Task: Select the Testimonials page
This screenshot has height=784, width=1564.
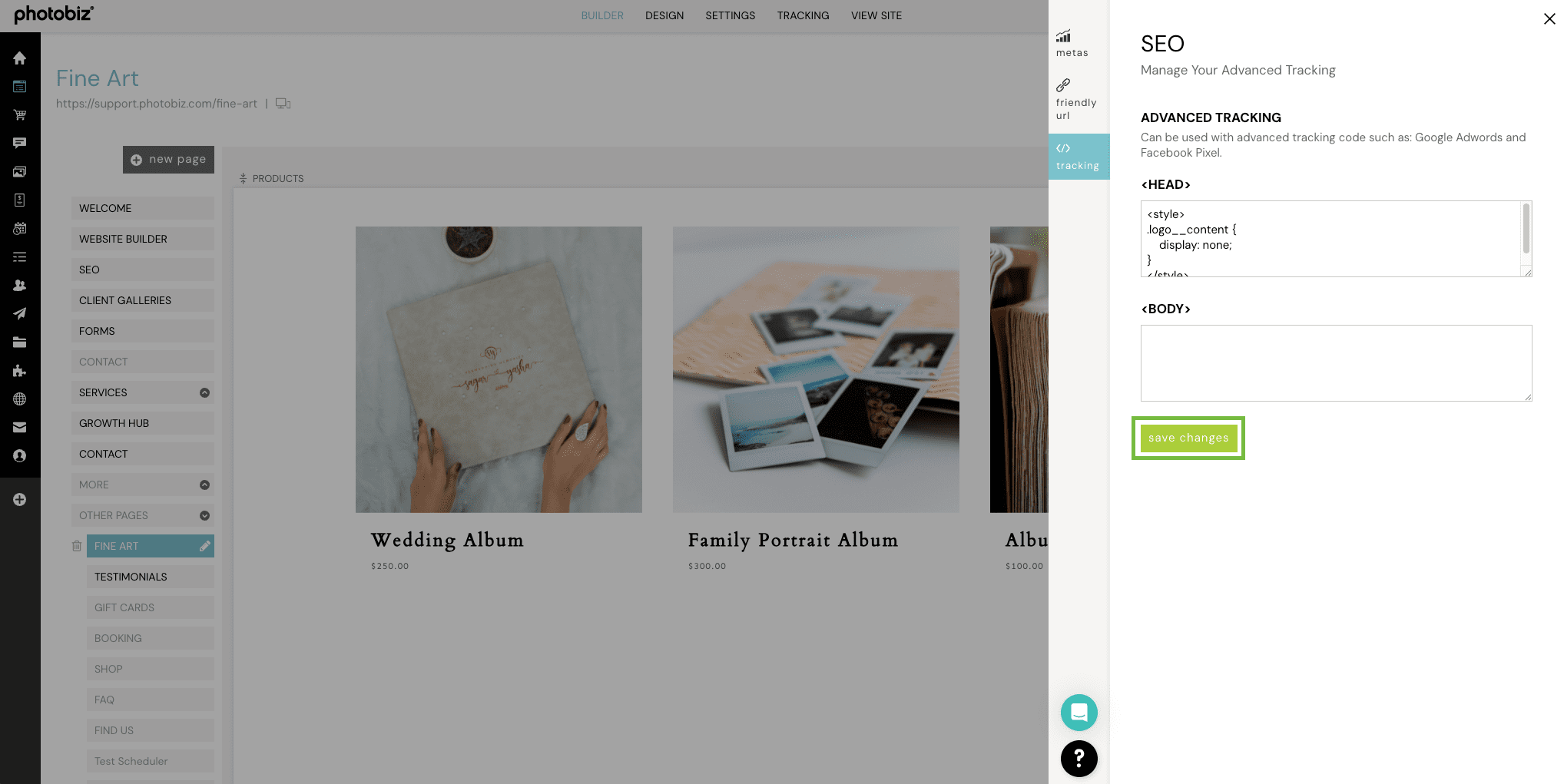Action: 151,577
